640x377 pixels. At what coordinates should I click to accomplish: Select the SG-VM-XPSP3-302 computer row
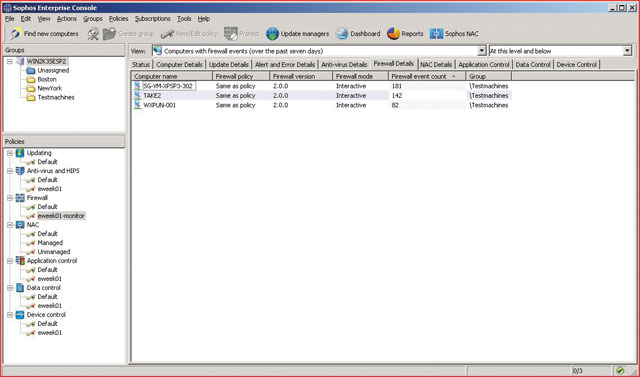(x=322, y=86)
